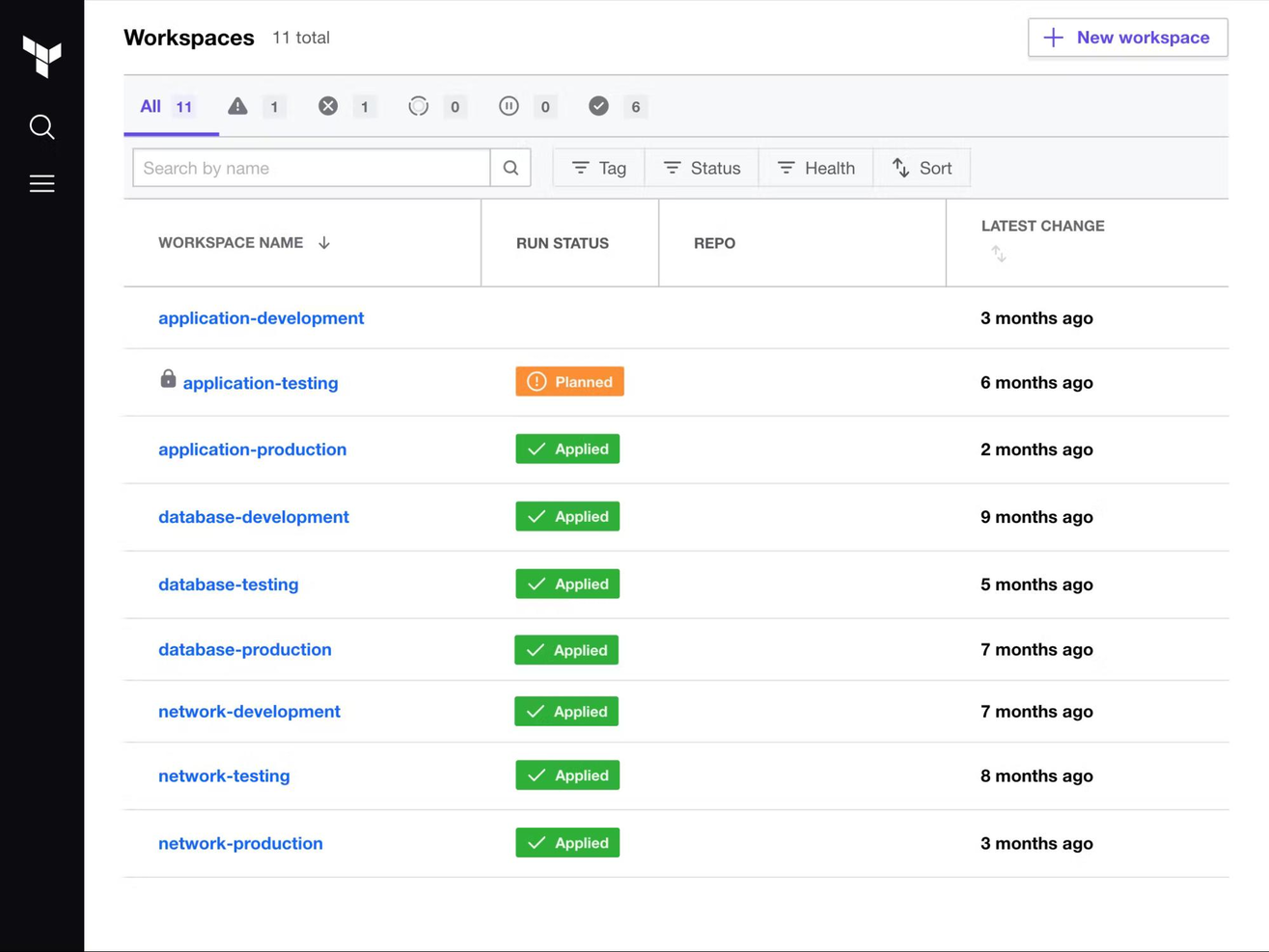1269x952 pixels.
Task: Open the Status filter dropdown
Action: pos(703,167)
